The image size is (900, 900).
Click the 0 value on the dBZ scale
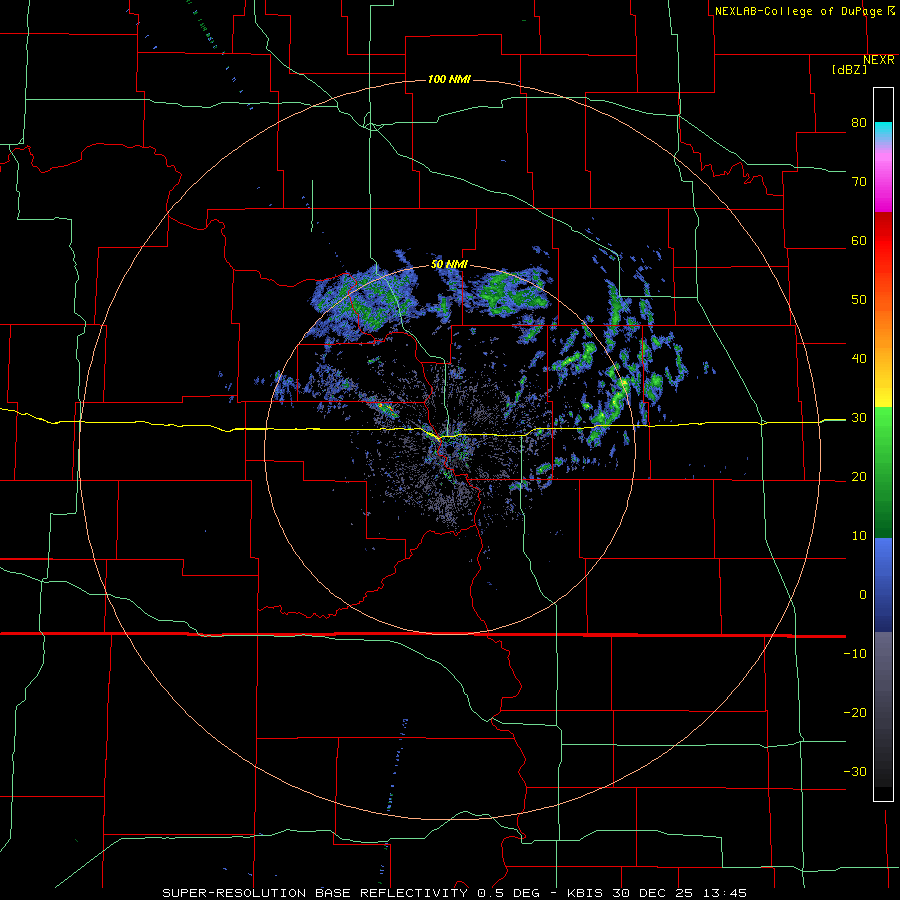(x=863, y=595)
